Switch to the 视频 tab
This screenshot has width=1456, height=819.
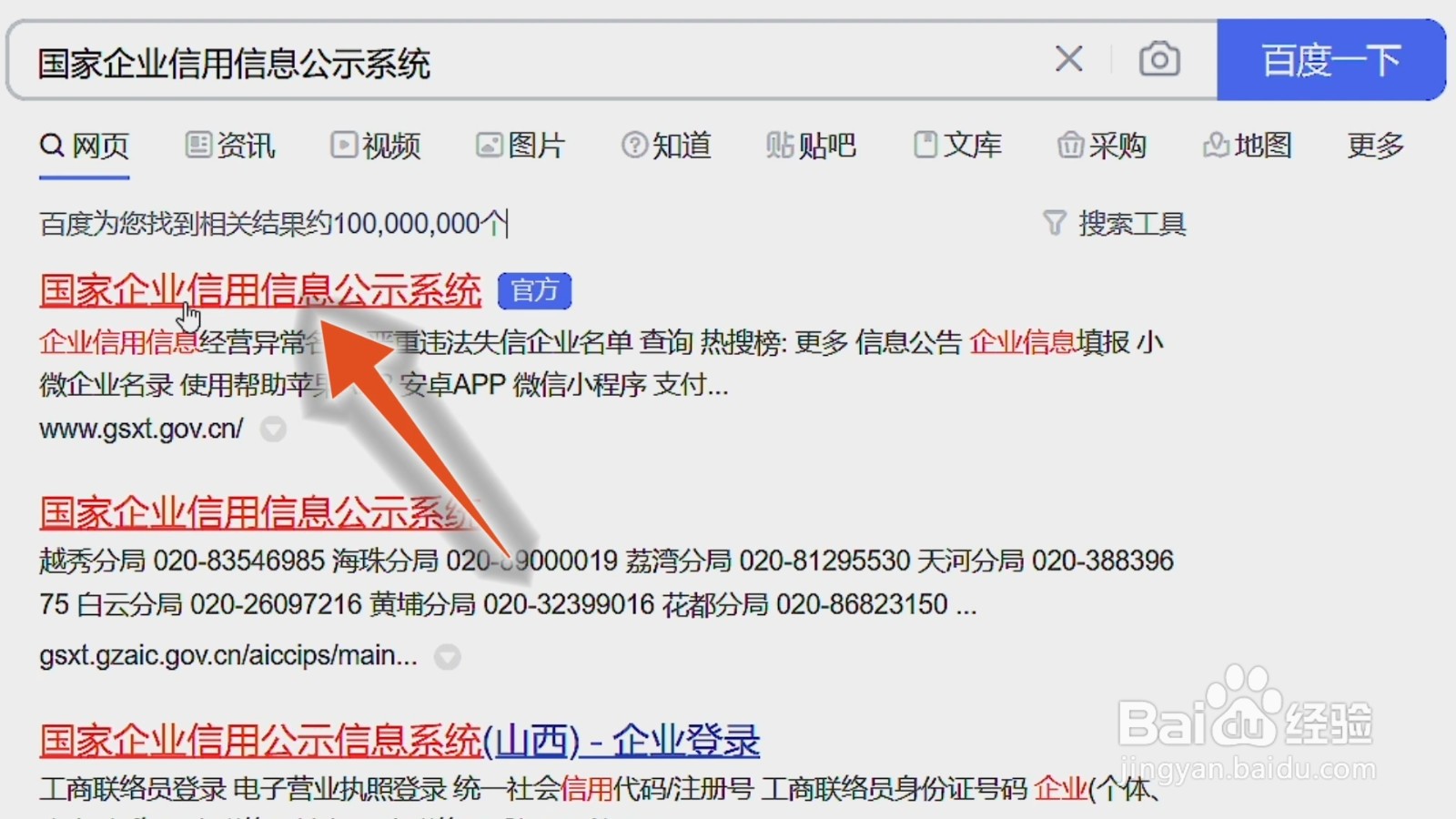(375, 146)
